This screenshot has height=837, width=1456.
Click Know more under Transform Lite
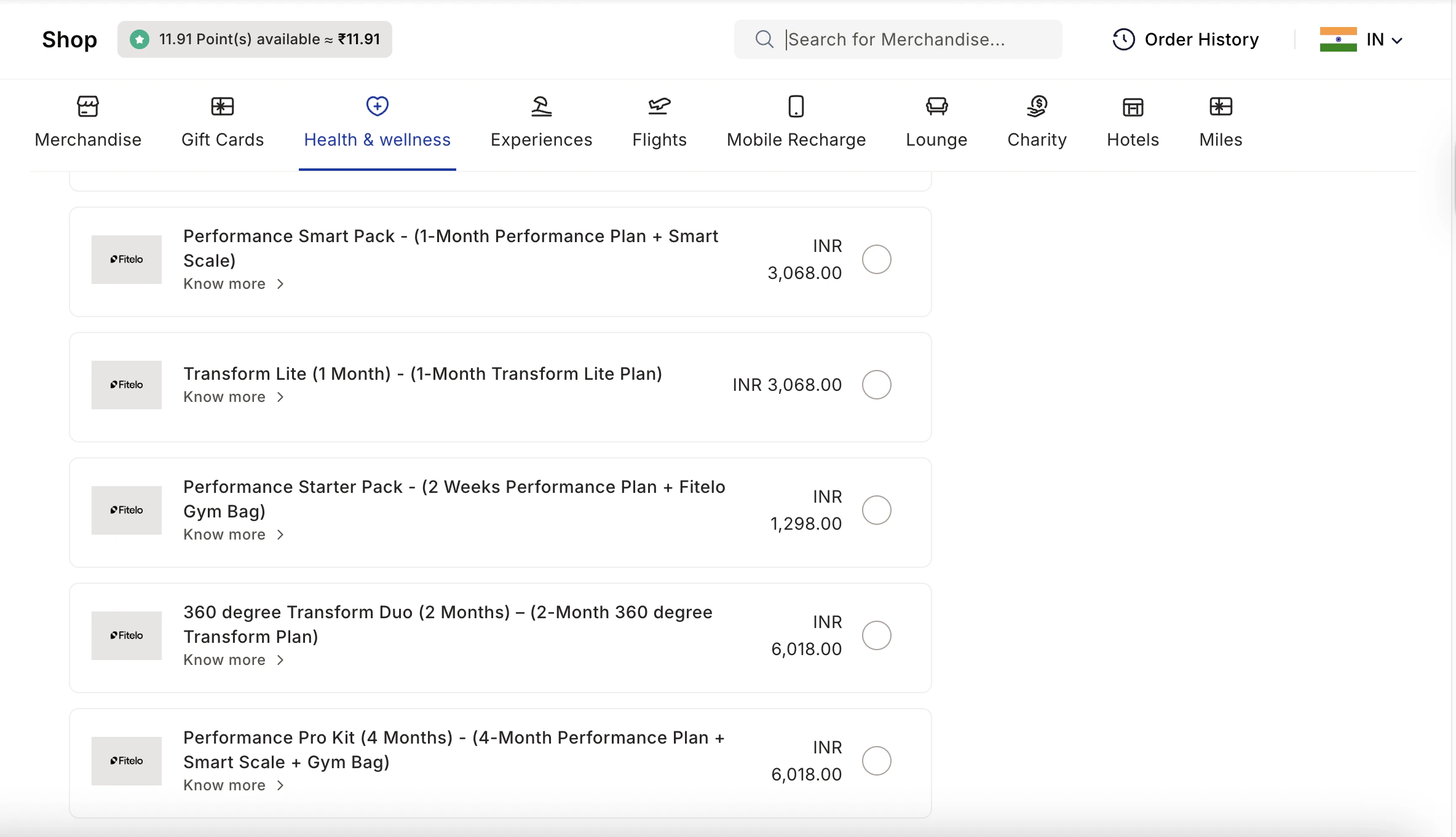point(224,397)
